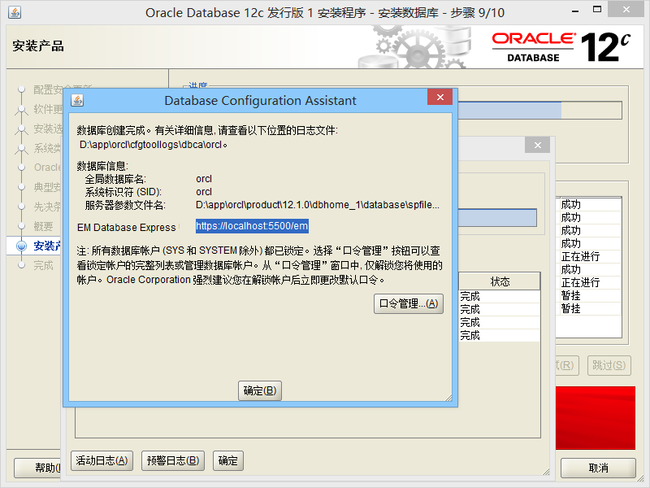This screenshot has height=488, width=650.
Task: Click the 安装产品 page heading
Action: click(38, 46)
